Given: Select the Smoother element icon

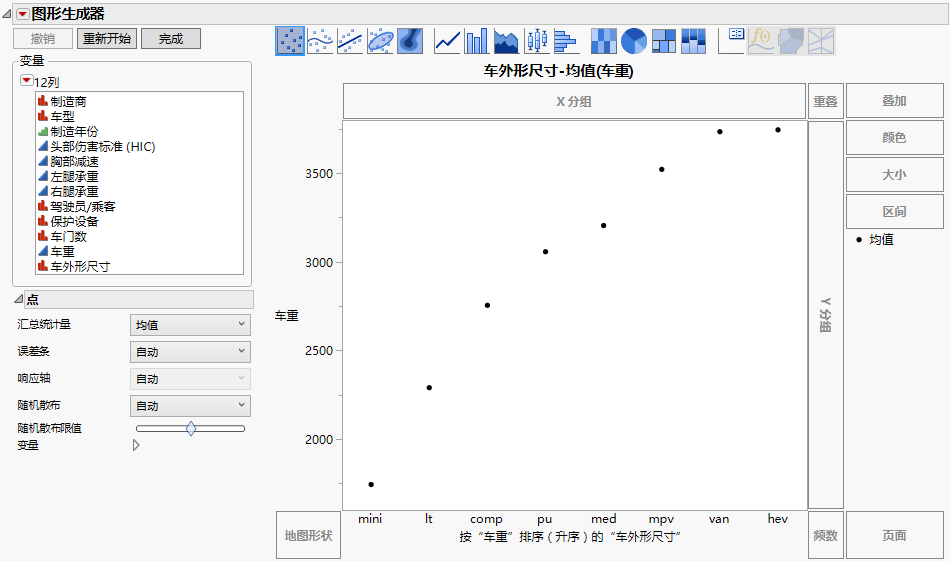Looking at the screenshot, I should tap(320, 41).
